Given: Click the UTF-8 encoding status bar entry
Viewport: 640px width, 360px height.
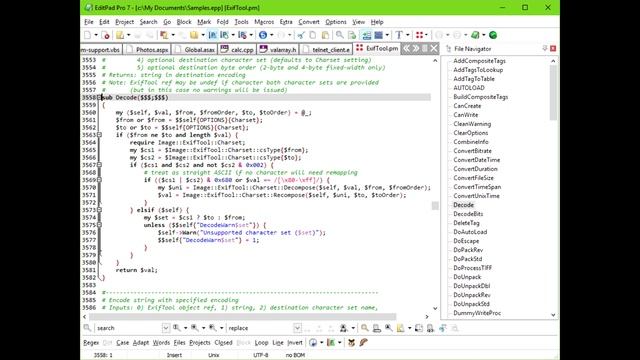Looking at the screenshot, I should [x=260, y=355].
